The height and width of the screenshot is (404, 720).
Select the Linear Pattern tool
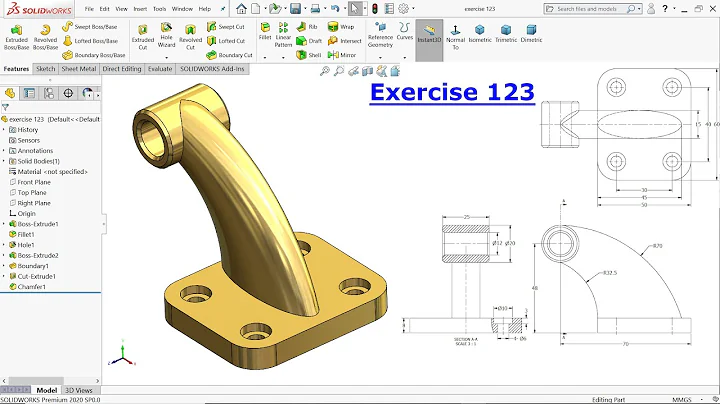283,35
